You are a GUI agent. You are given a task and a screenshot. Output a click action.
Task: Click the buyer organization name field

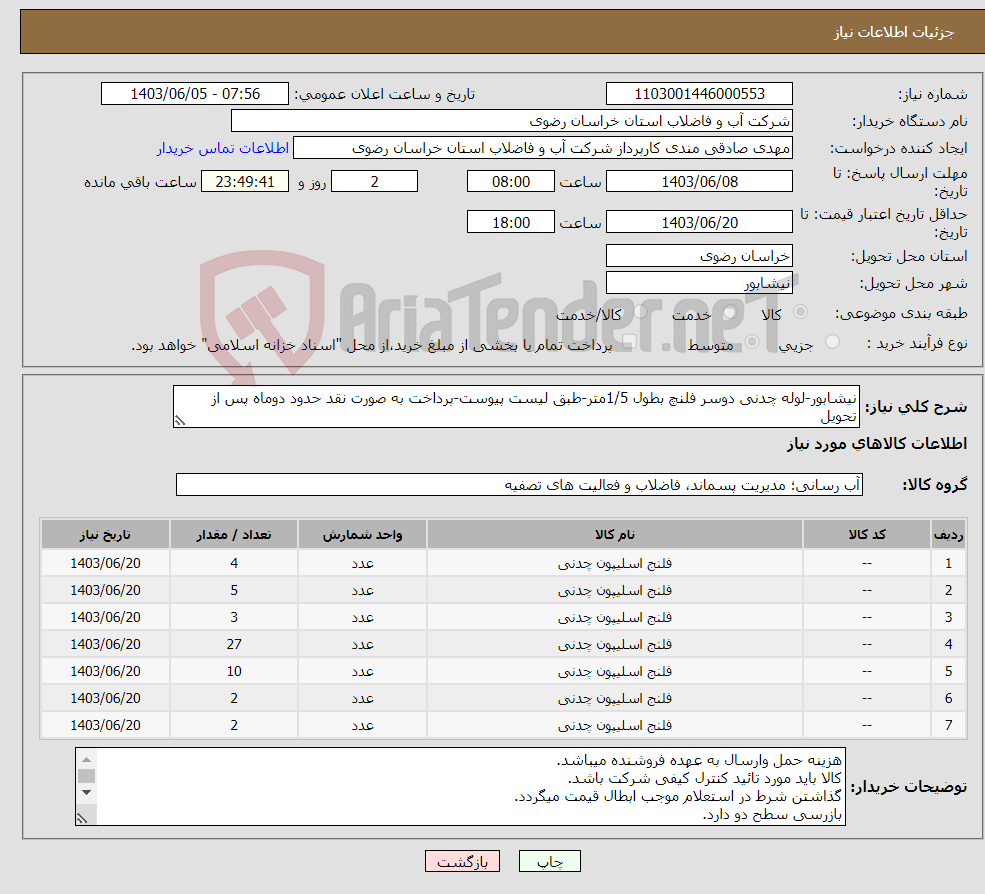[x=512, y=121]
